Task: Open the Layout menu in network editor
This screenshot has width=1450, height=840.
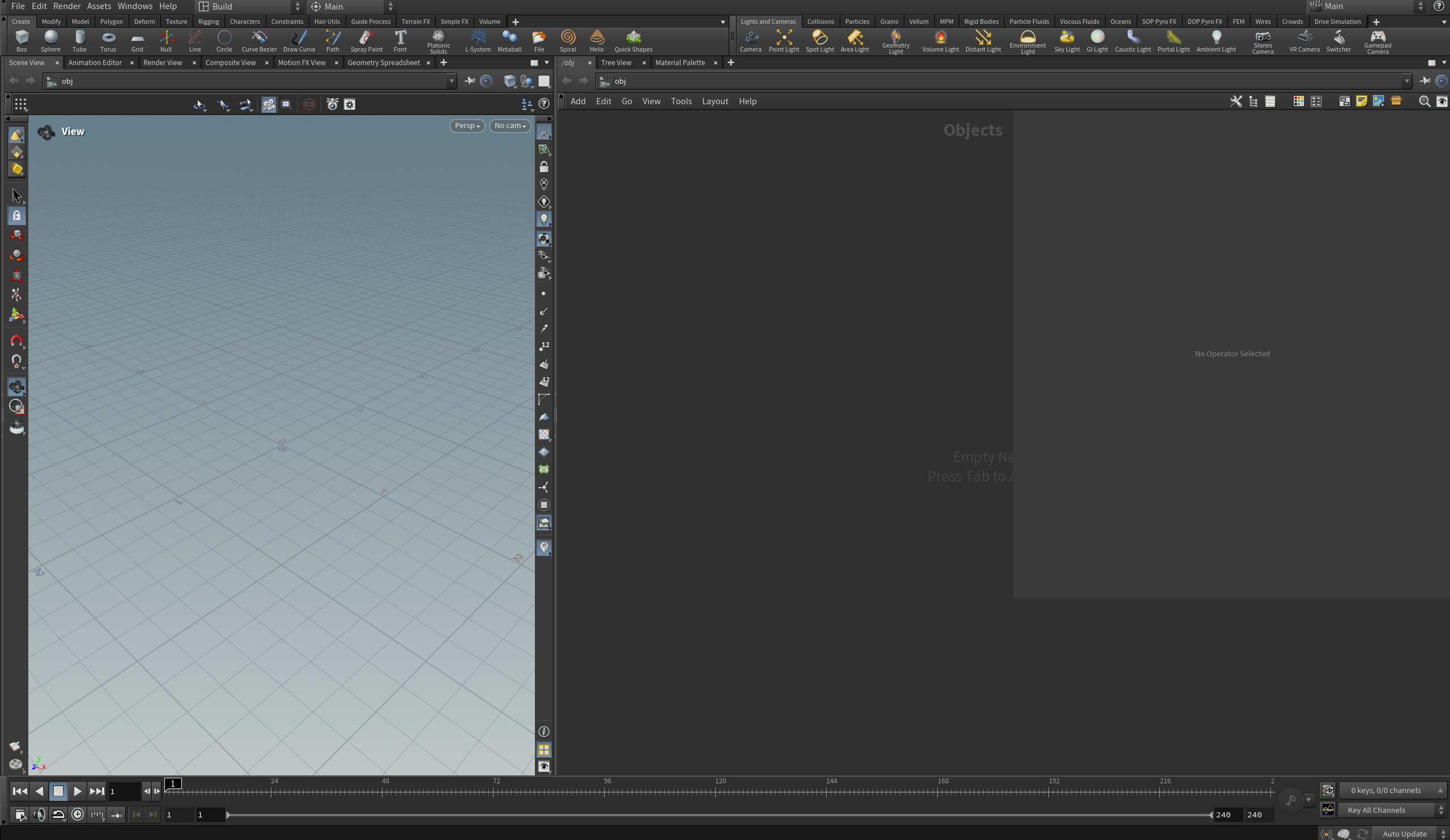Action: pos(715,101)
